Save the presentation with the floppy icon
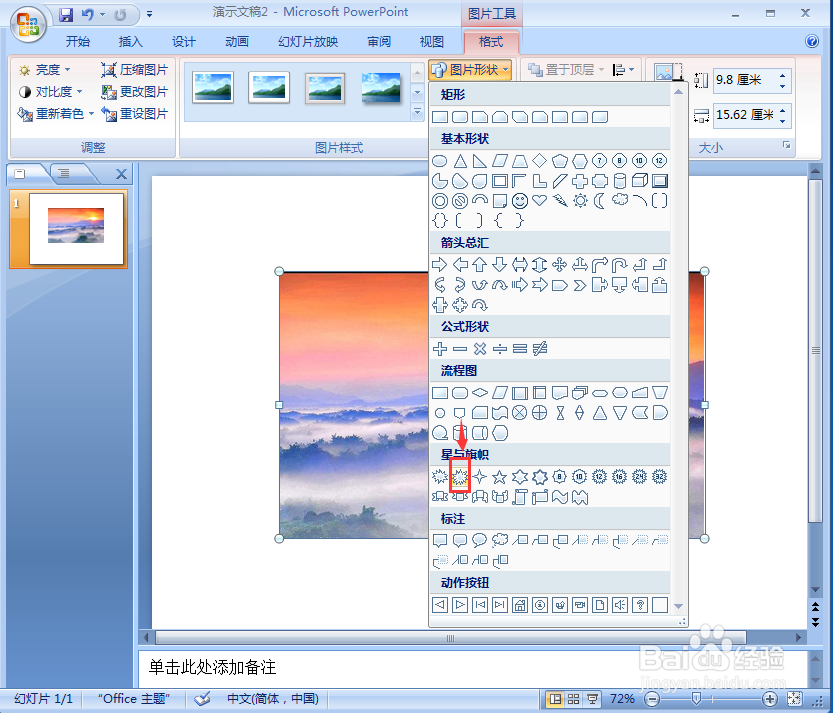Screen dimensions: 833x713 (66, 14)
